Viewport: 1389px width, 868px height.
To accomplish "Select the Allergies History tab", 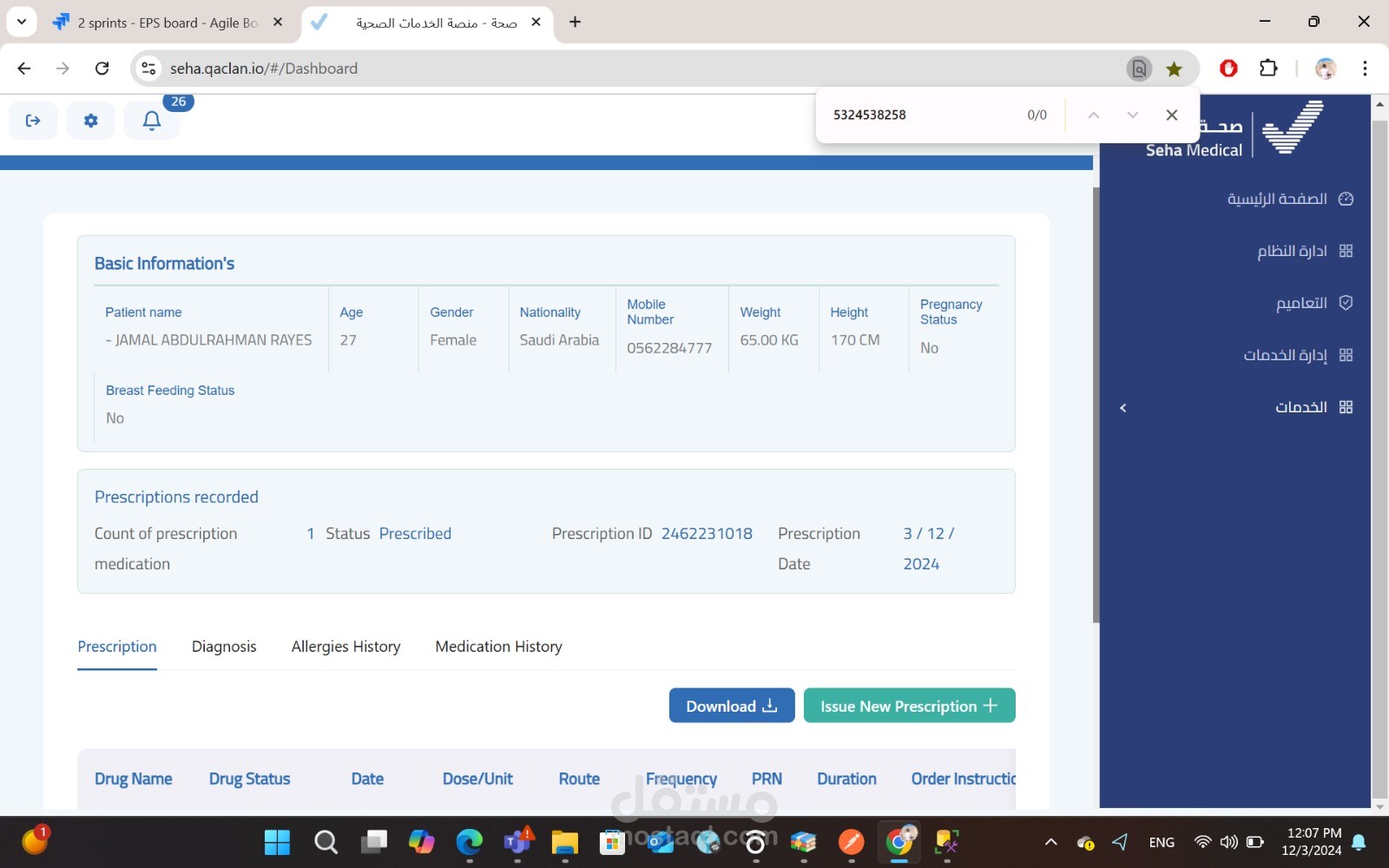I will (346, 647).
